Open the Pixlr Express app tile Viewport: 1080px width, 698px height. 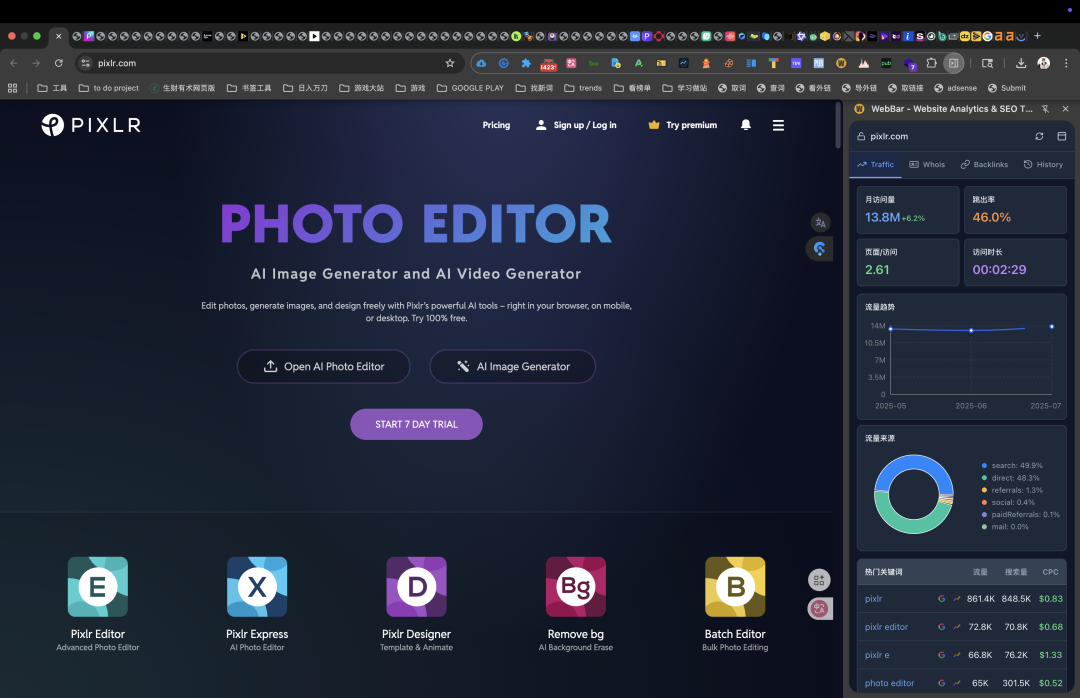(x=257, y=586)
